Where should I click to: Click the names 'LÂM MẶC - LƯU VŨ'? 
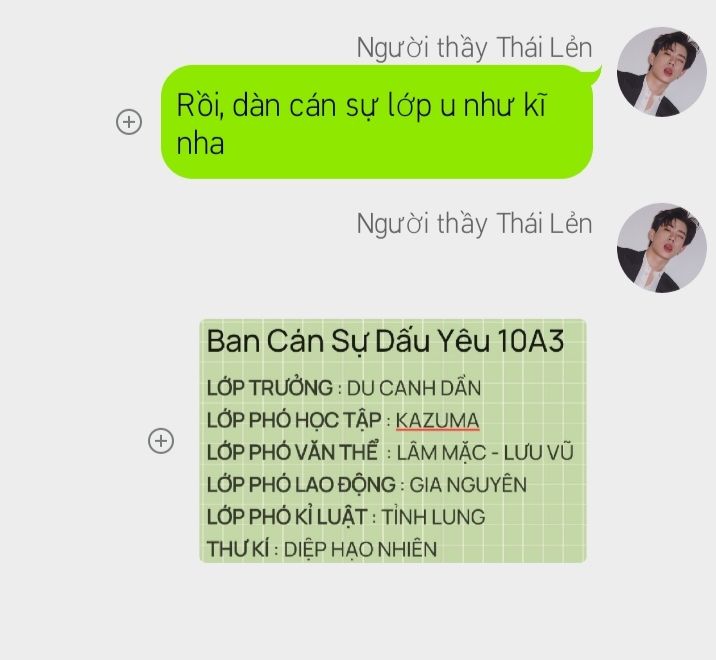pyautogui.click(x=484, y=453)
